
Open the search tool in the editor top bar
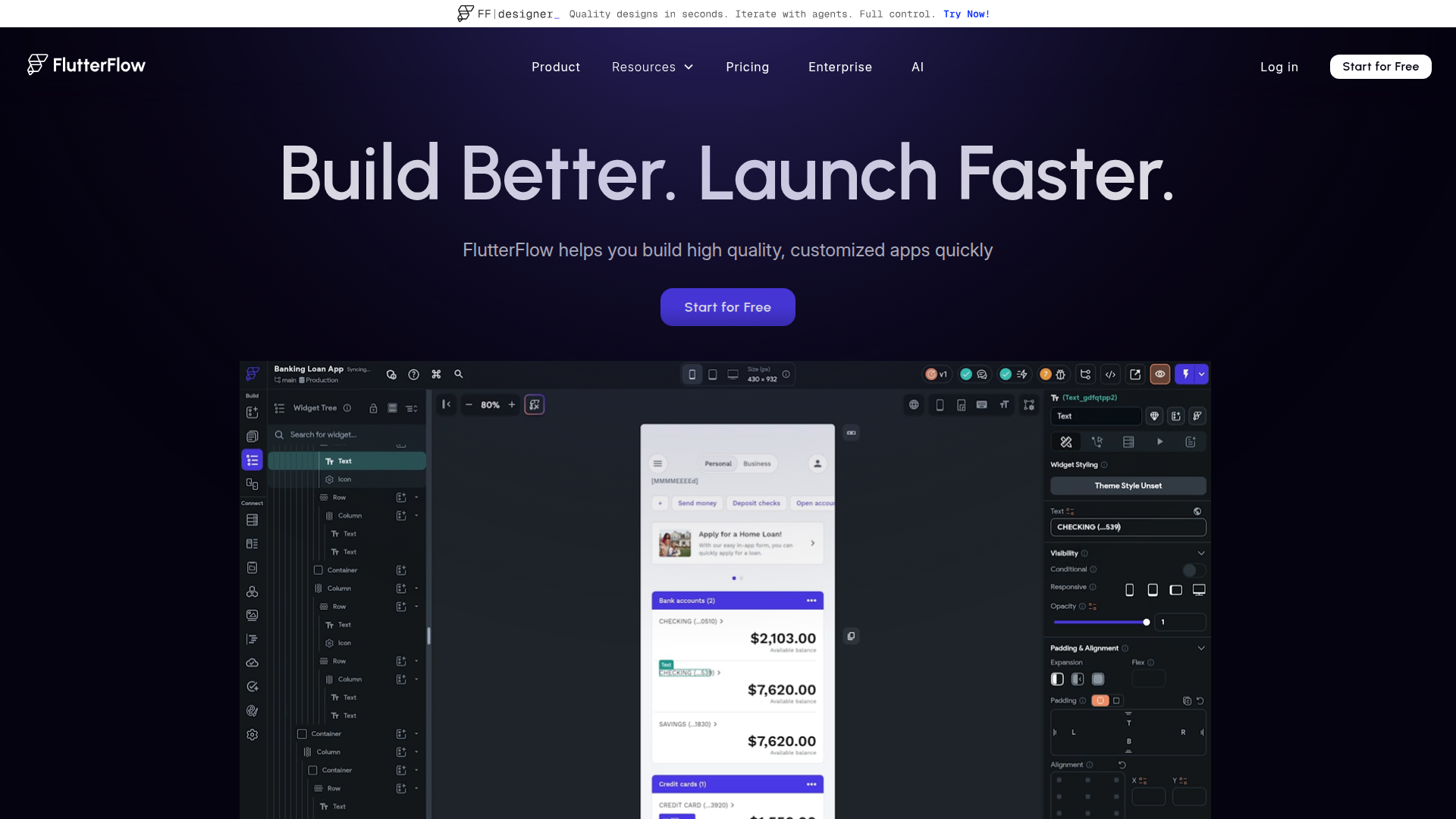pos(458,374)
